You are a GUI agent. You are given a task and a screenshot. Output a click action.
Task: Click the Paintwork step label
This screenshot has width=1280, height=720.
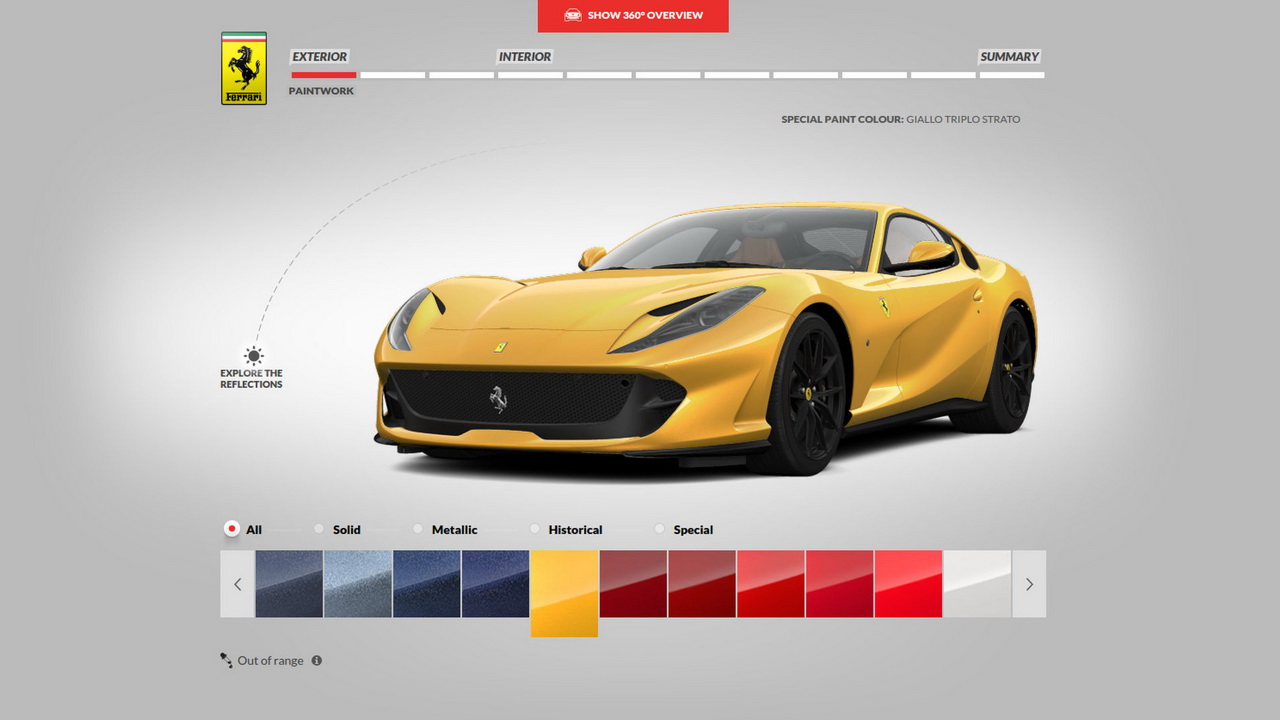(x=321, y=91)
